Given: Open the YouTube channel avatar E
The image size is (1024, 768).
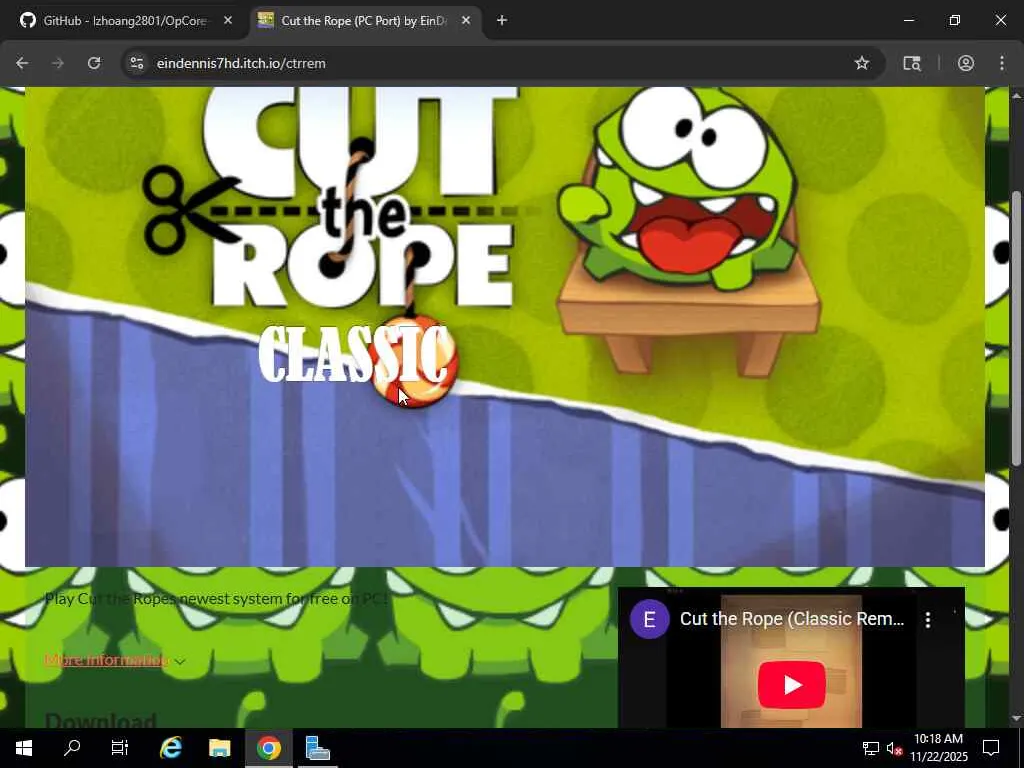Looking at the screenshot, I should (649, 619).
